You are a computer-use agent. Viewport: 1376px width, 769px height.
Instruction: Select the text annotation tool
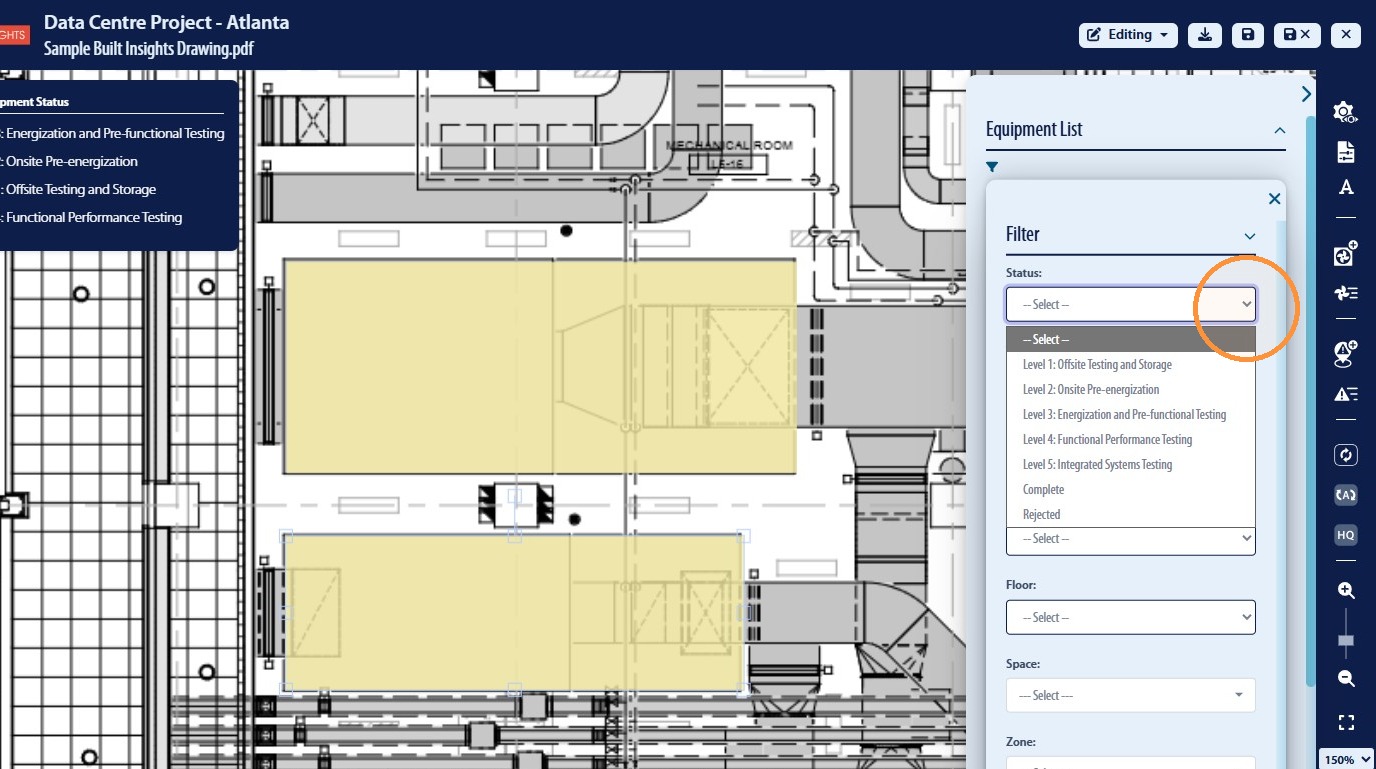point(1345,187)
